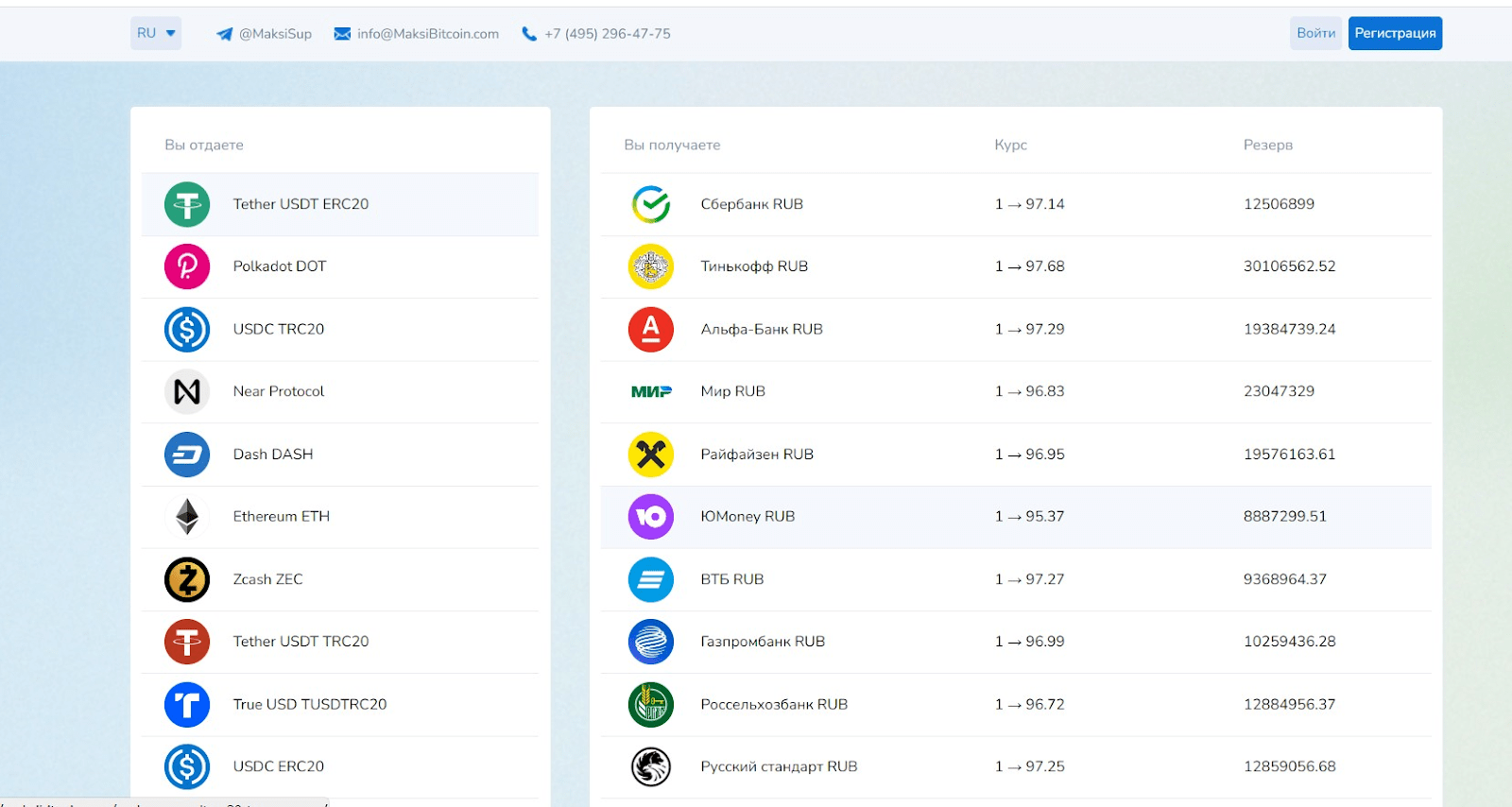The width and height of the screenshot is (1512, 807).
Task: Click the Мир payment system logo
Action: [x=651, y=391]
